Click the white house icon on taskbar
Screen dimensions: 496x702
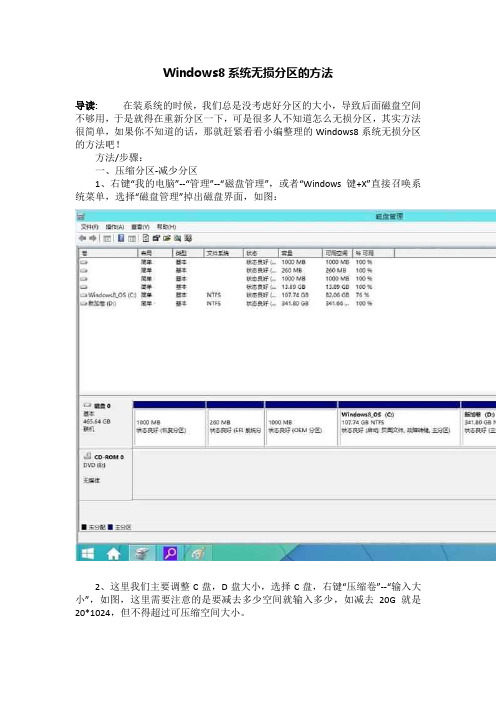[x=113, y=553]
